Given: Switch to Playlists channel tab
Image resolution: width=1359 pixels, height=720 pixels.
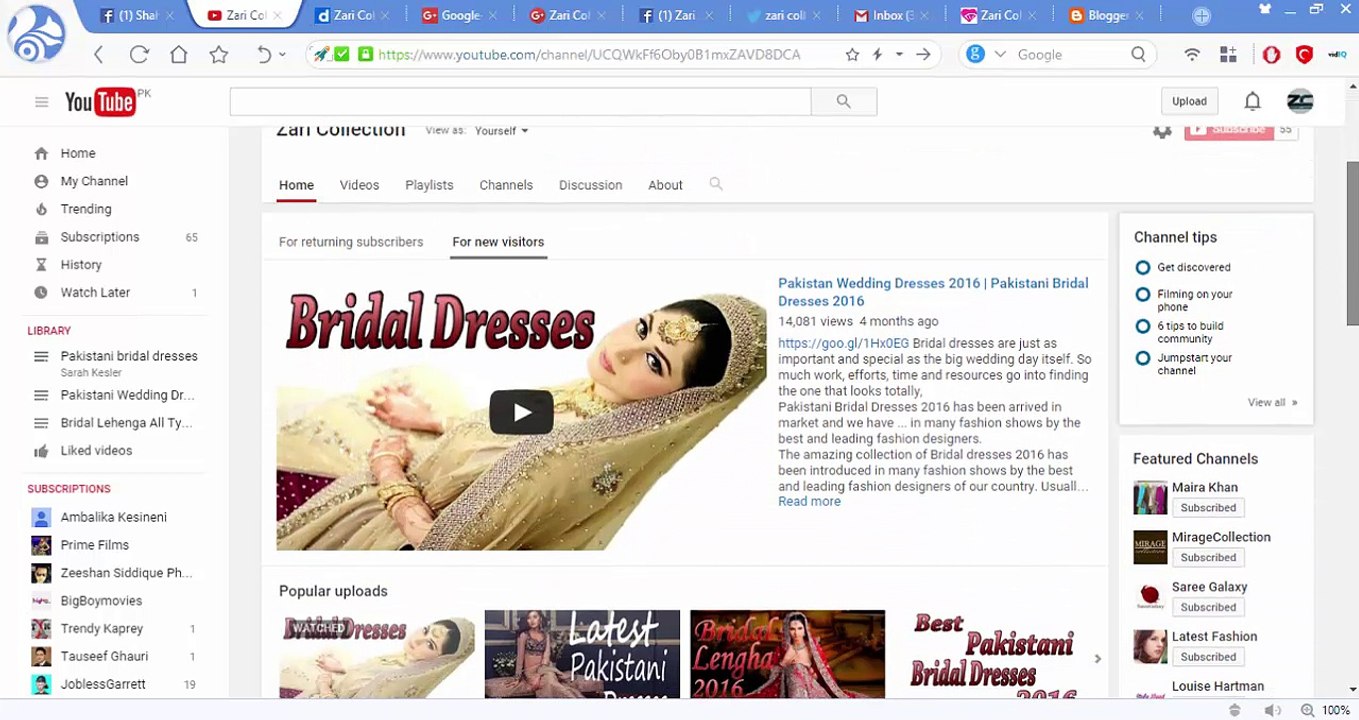Looking at the screenshot, I should pos(429,185).
